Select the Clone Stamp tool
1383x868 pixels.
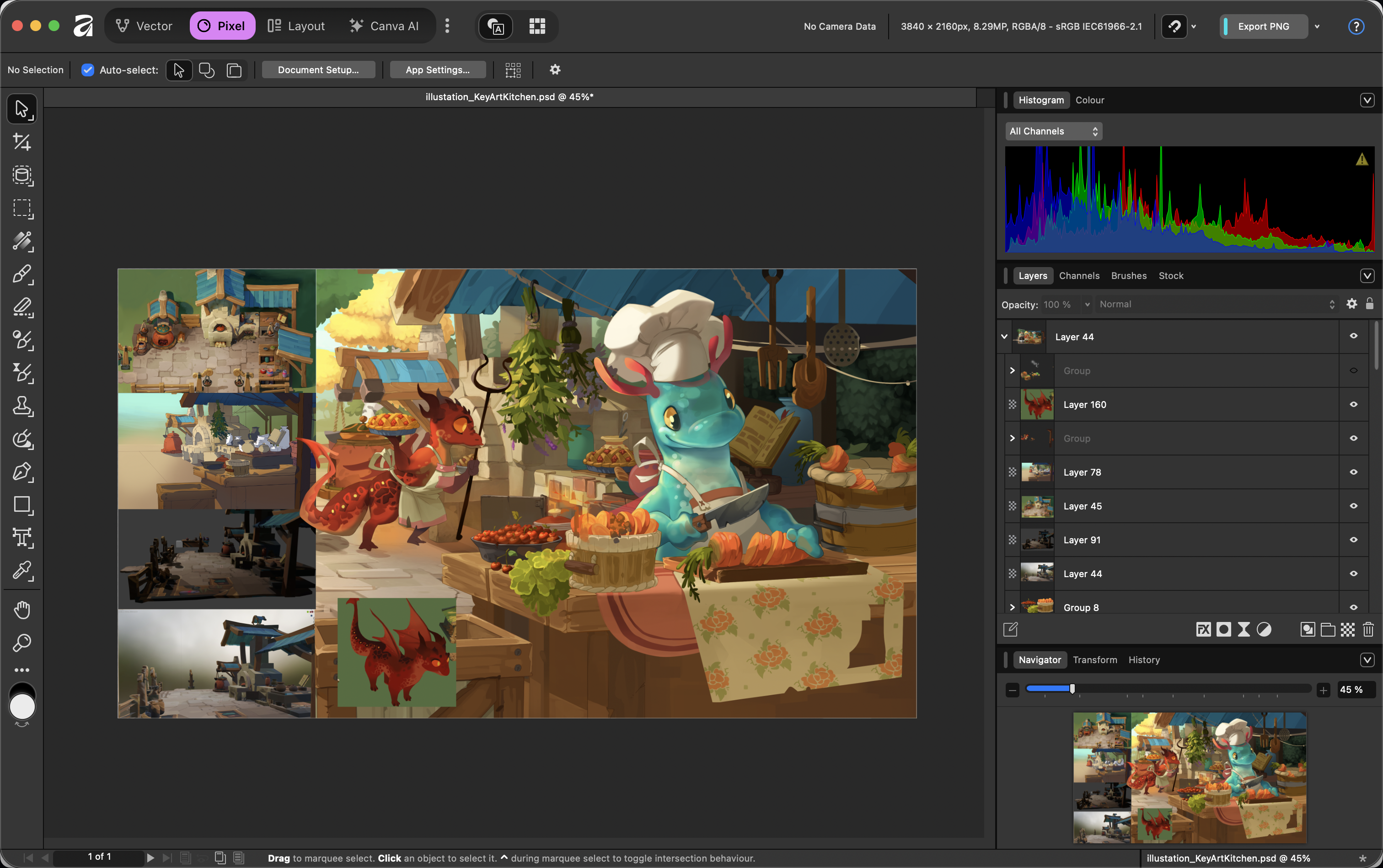point(22,407)
